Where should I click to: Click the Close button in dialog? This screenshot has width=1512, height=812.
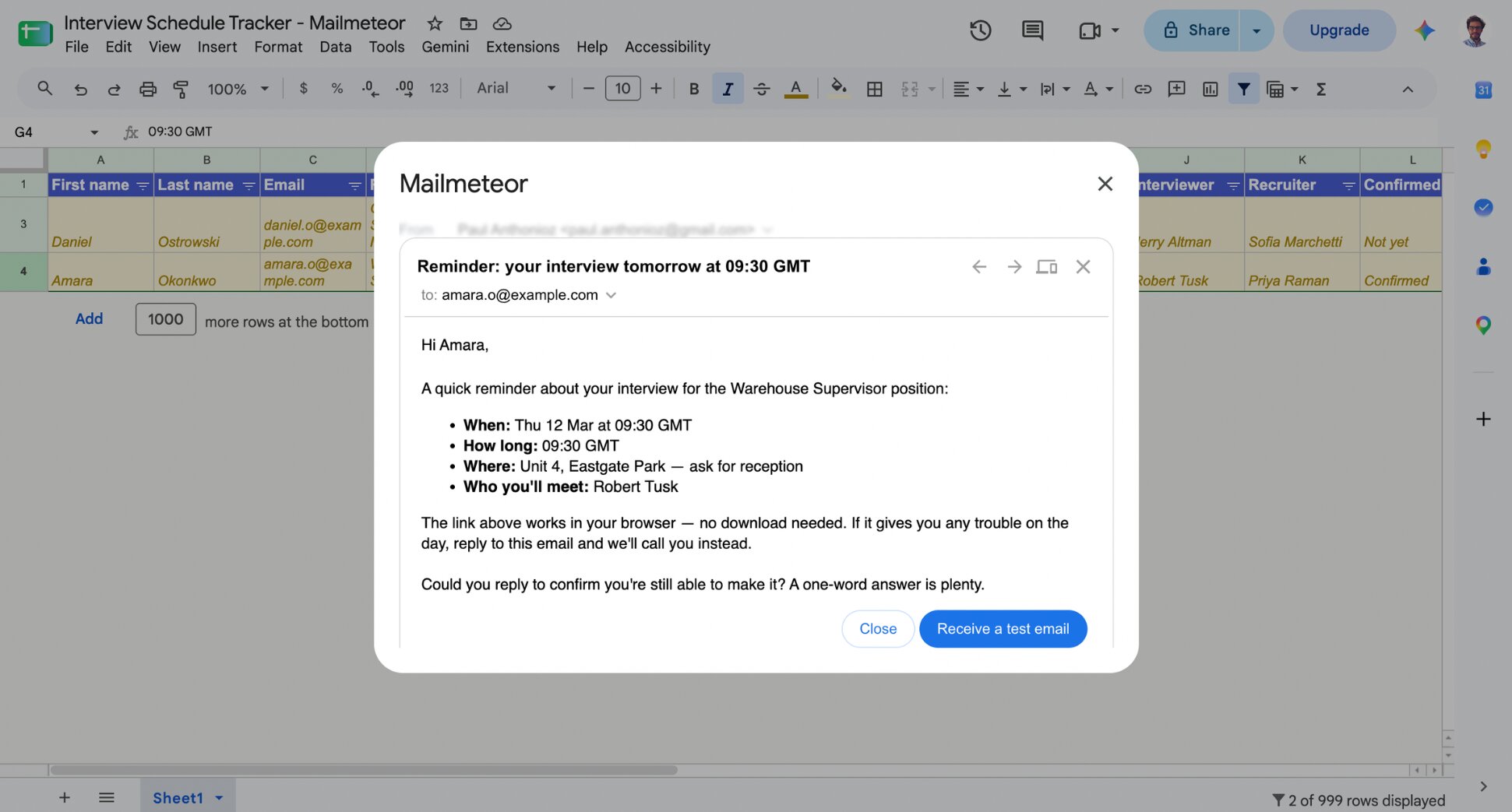click(878, 629)
